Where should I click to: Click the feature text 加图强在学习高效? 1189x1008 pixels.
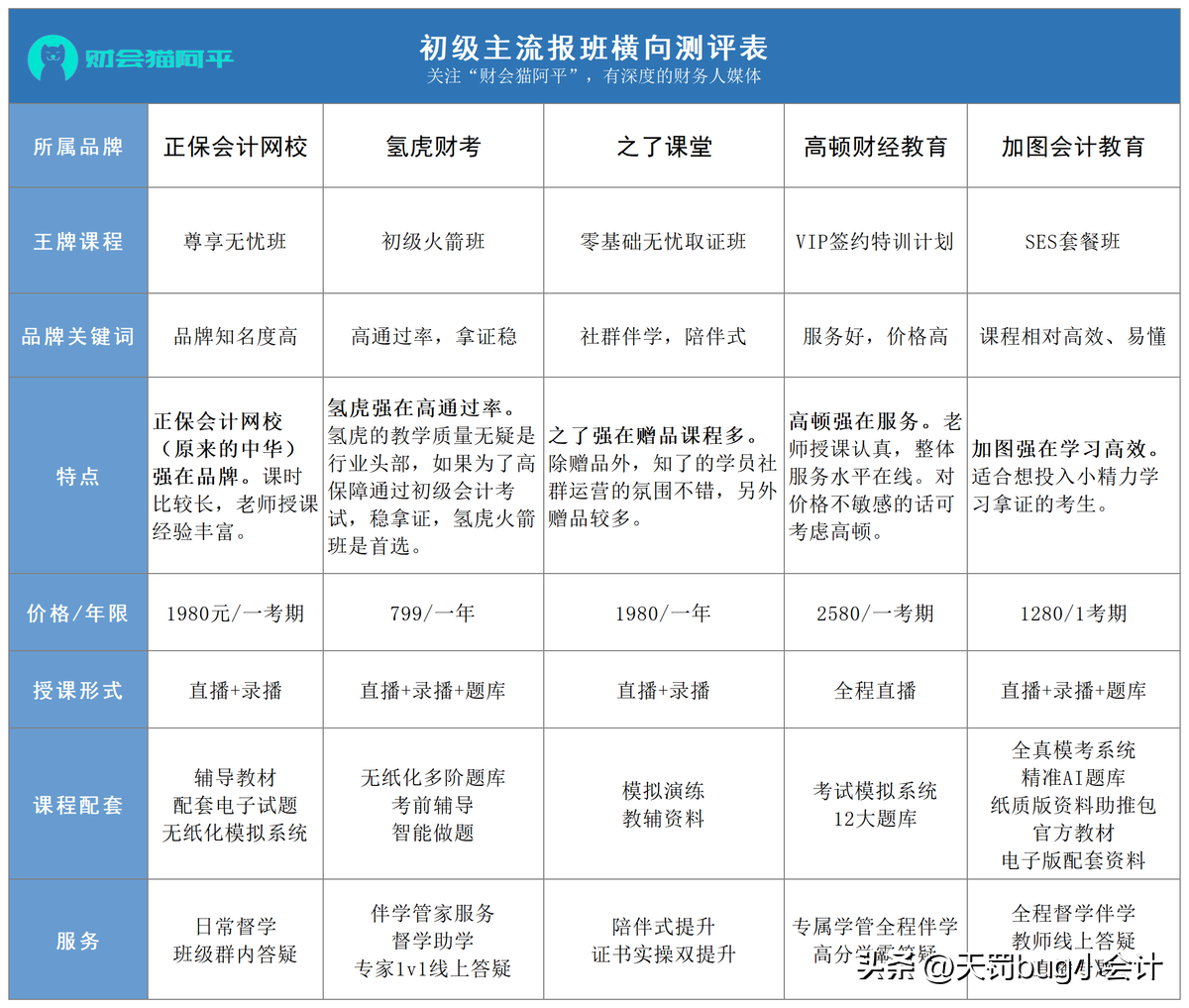pyautogui.click(x=1066, y=449)
